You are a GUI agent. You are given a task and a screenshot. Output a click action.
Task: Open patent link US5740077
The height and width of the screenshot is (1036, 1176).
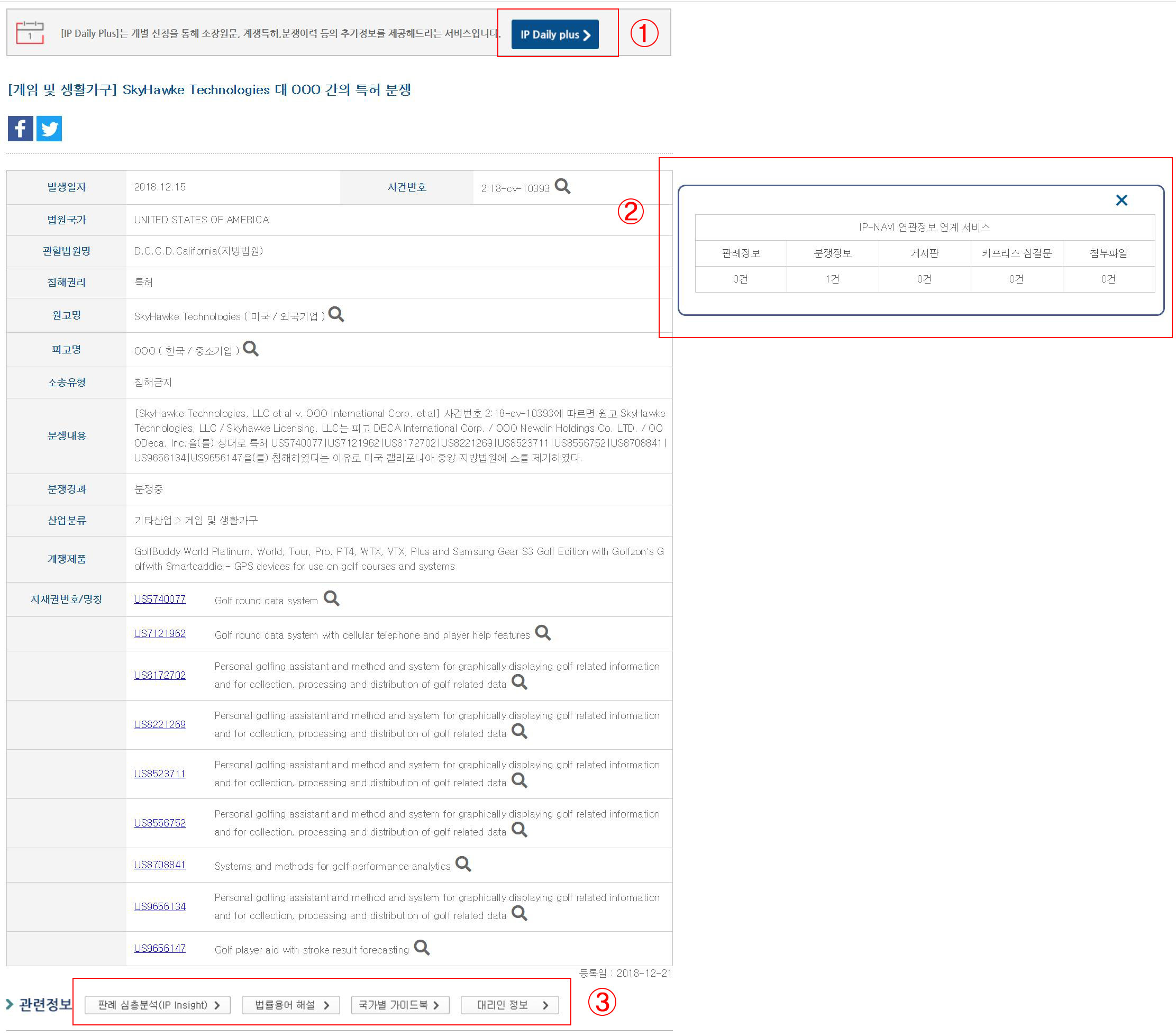tap(160, 599)
